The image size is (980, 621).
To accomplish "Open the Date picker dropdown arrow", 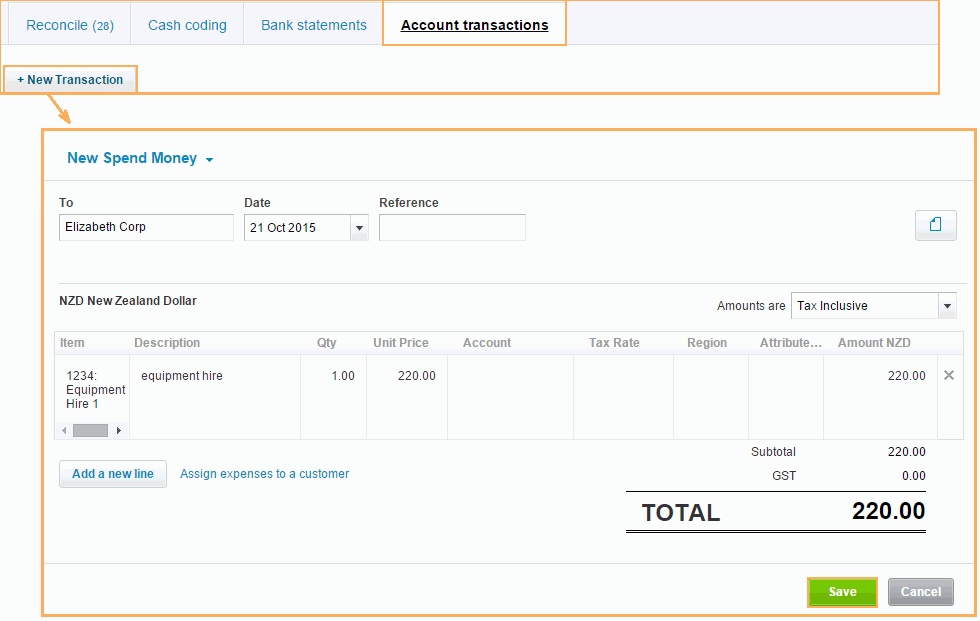I will (x=359, y=228).
